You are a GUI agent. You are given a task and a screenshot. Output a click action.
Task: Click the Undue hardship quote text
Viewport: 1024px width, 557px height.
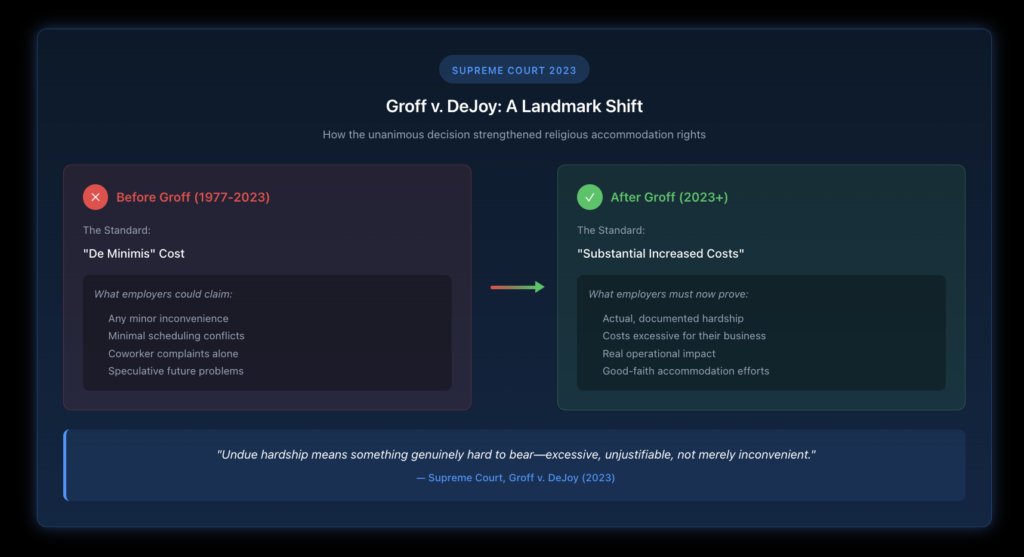(516, 454)
